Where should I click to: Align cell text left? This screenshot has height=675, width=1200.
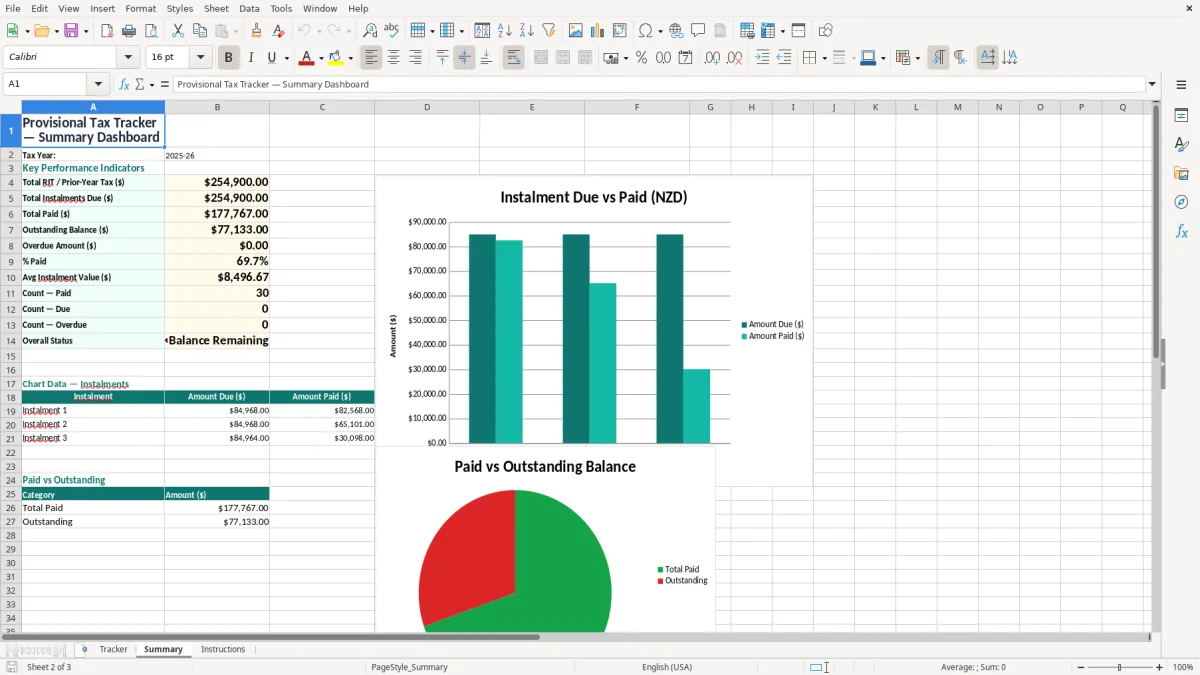371,58
